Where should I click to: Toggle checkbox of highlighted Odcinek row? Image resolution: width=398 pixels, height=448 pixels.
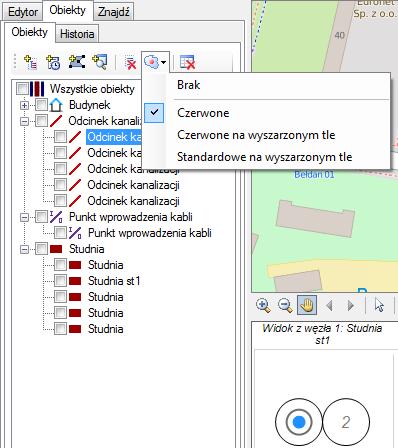pos(60,137)
